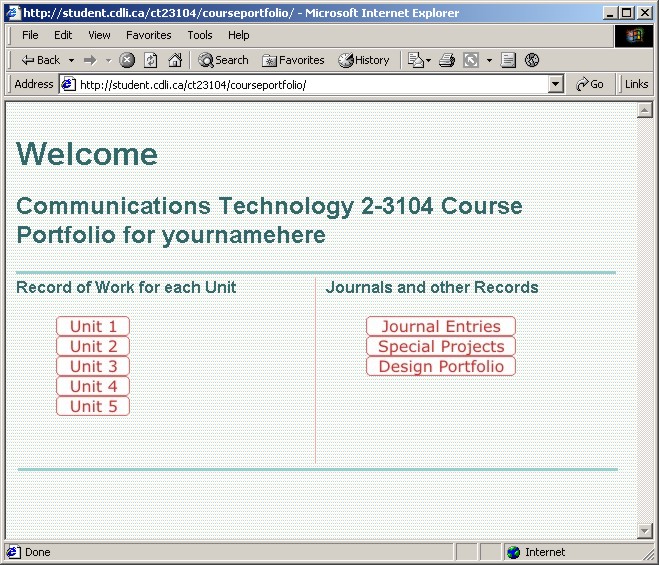Viewport: 659px width, 565px height.
Task: Click 'Portfolio for yournamehere' text
Action: click(x=171, y=235)
